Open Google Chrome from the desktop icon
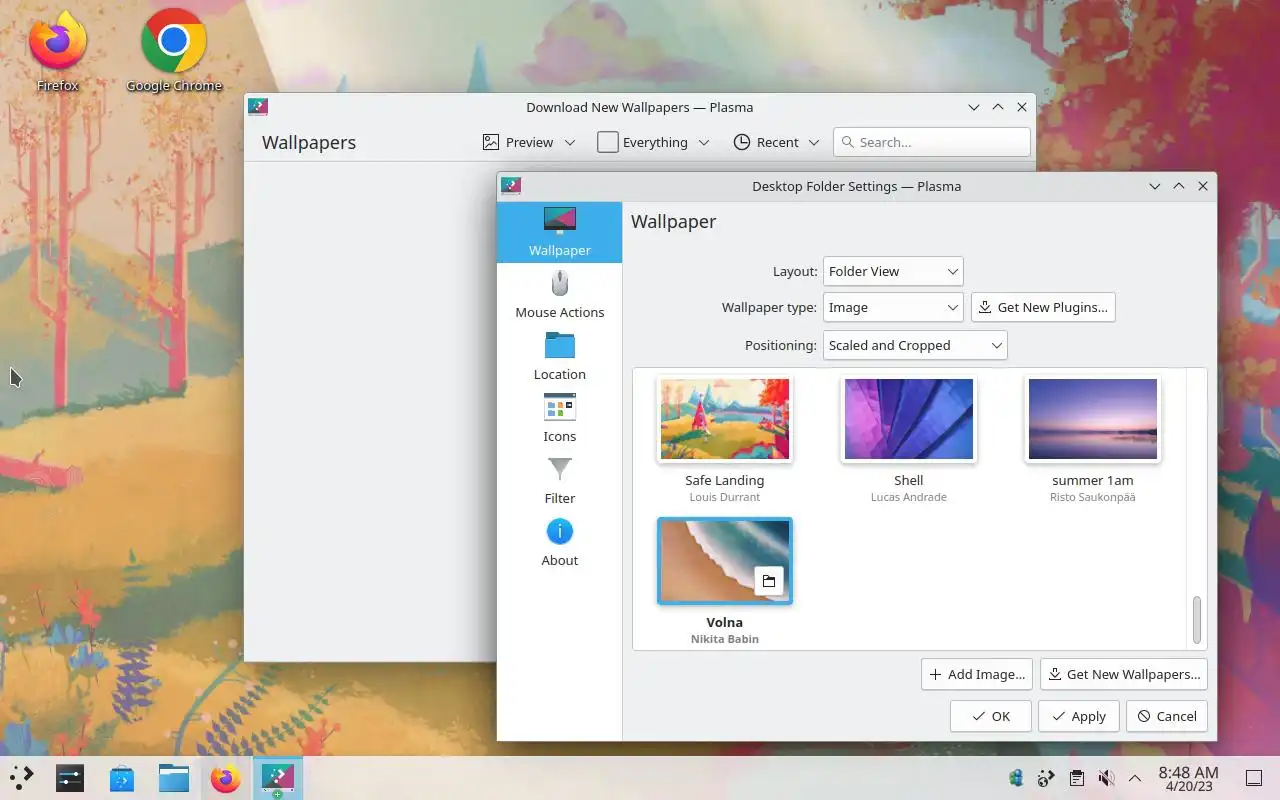This screenshot has height=800, width=1280. pos(174,50)
